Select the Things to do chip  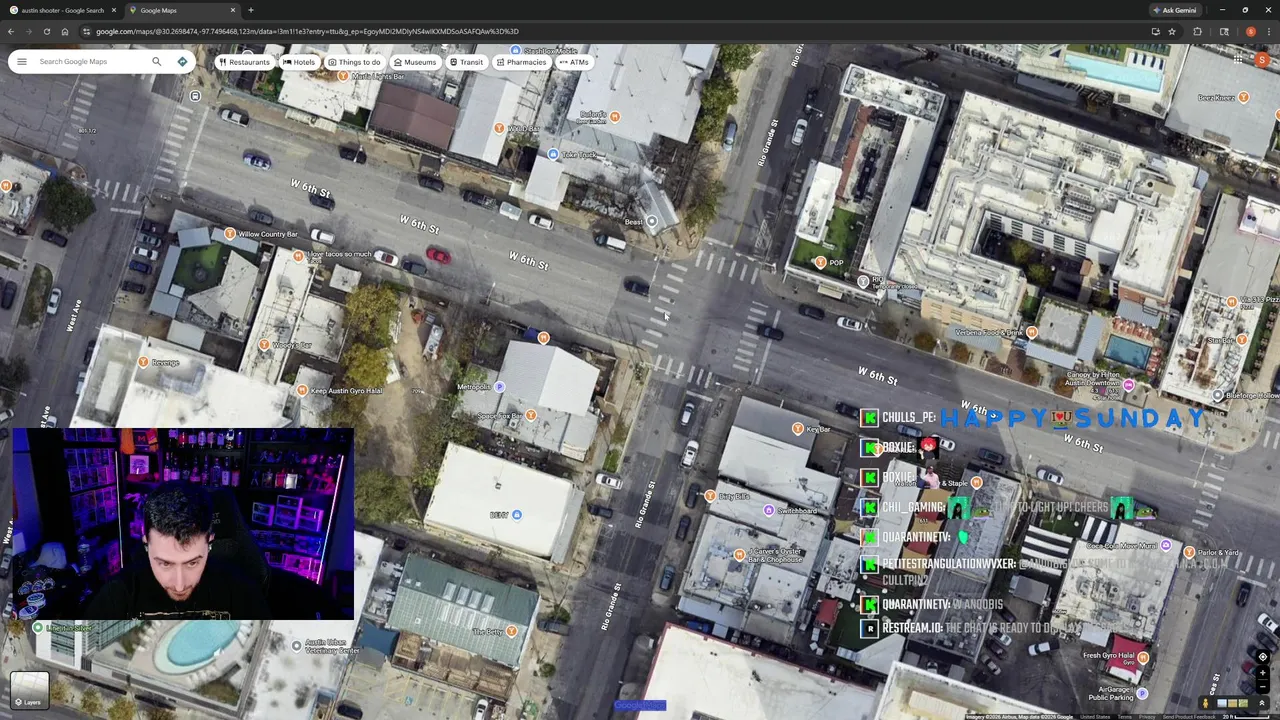pyautogui.click(x=354, y=62)
